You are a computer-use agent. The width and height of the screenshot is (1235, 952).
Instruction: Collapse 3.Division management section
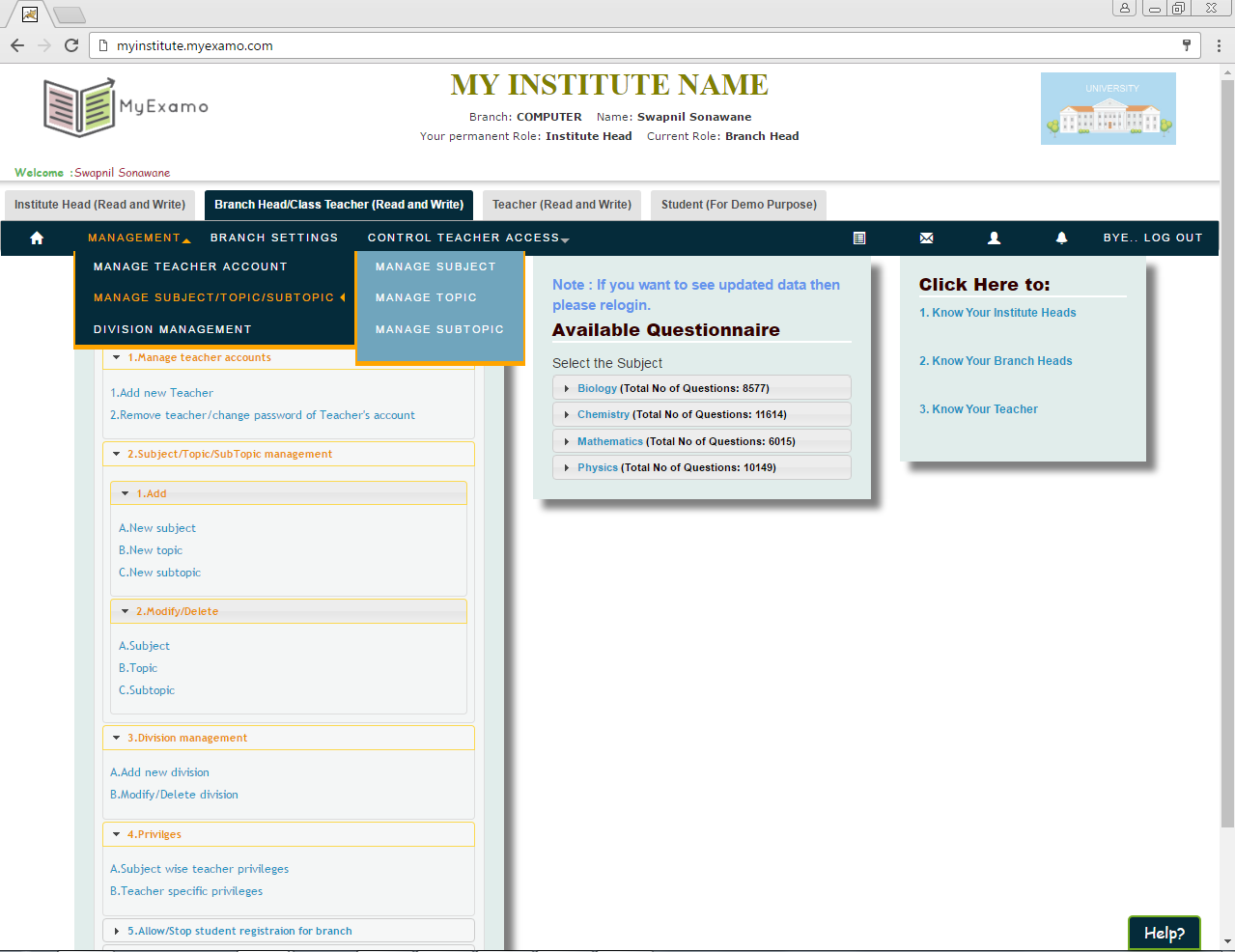(x=288, y=738)
